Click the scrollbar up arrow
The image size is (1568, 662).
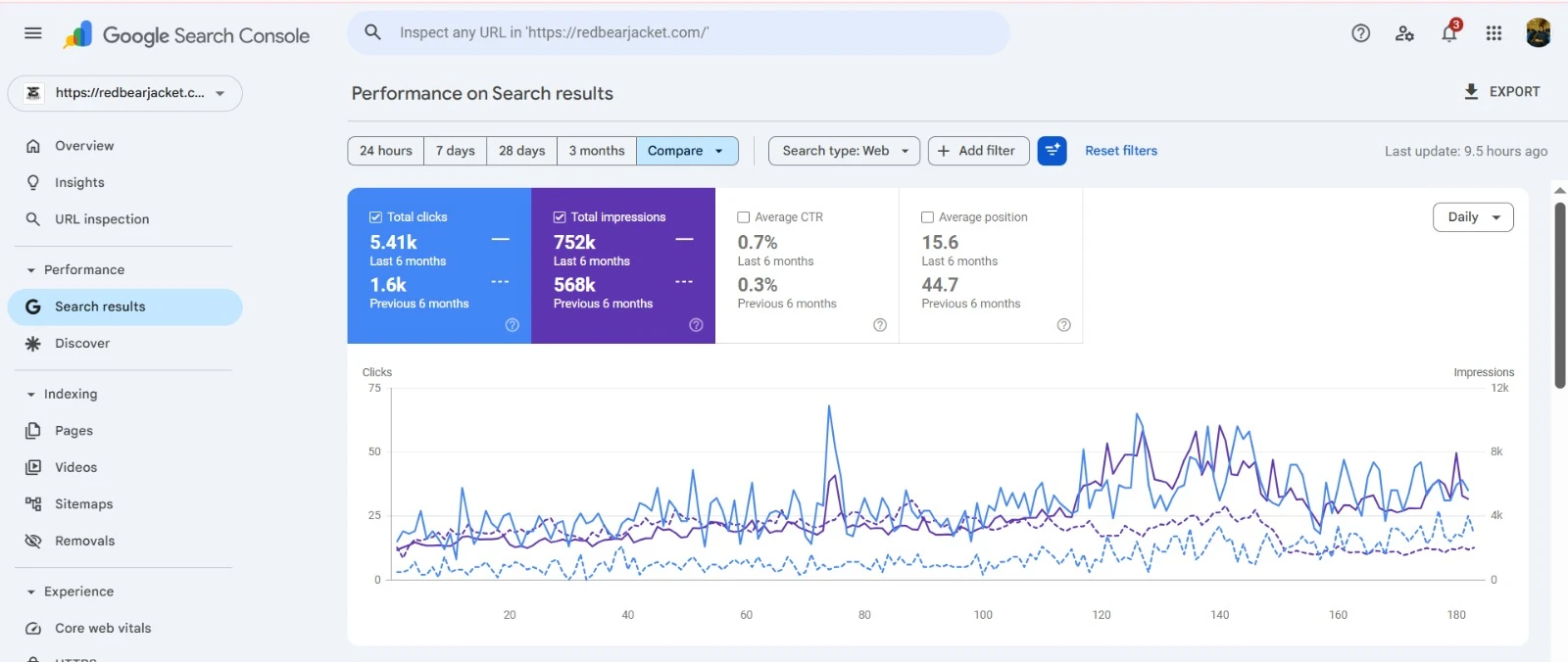coord(1560,191)
